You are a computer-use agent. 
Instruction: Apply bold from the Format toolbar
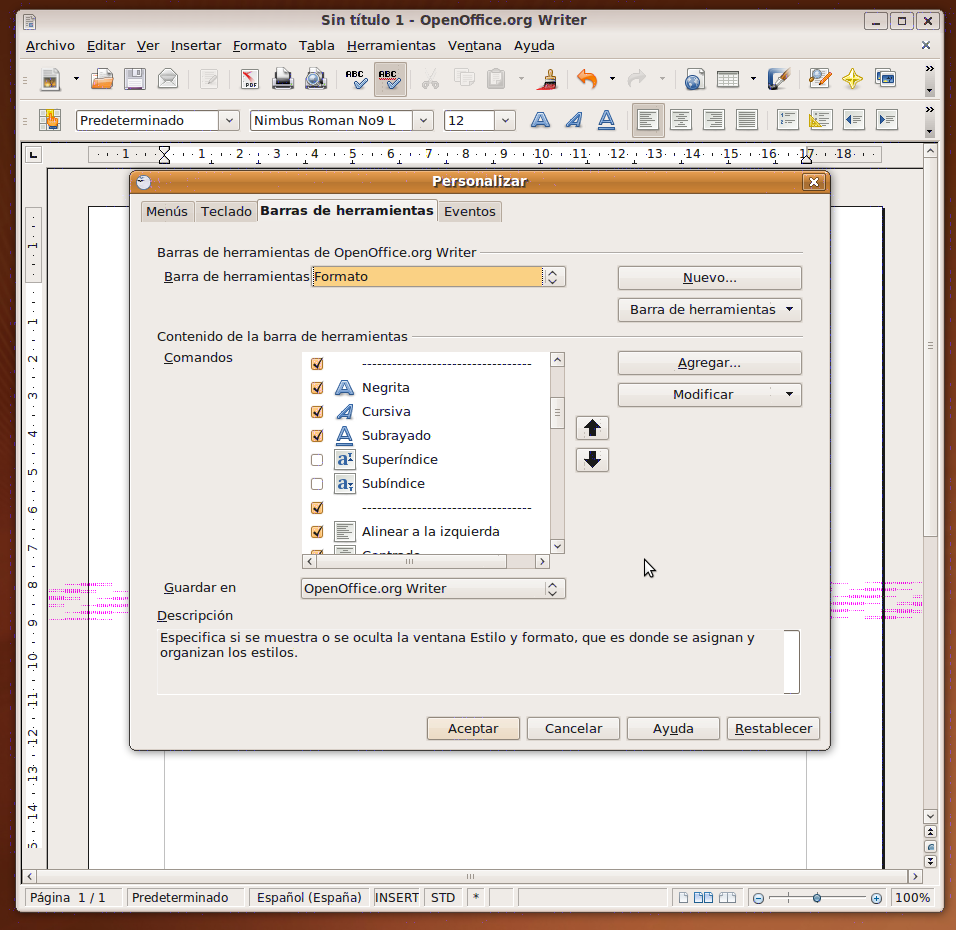[540, 120]
